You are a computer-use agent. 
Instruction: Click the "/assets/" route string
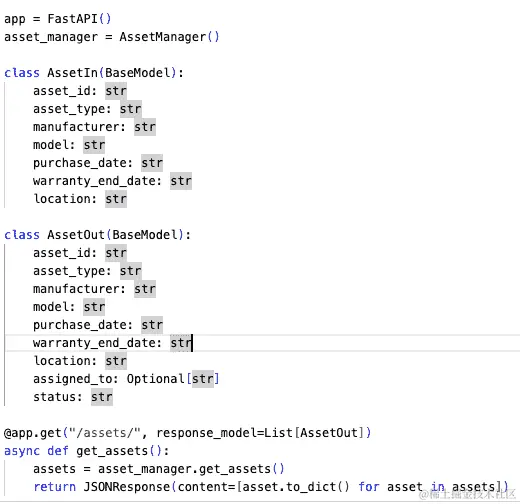[104, 433]
